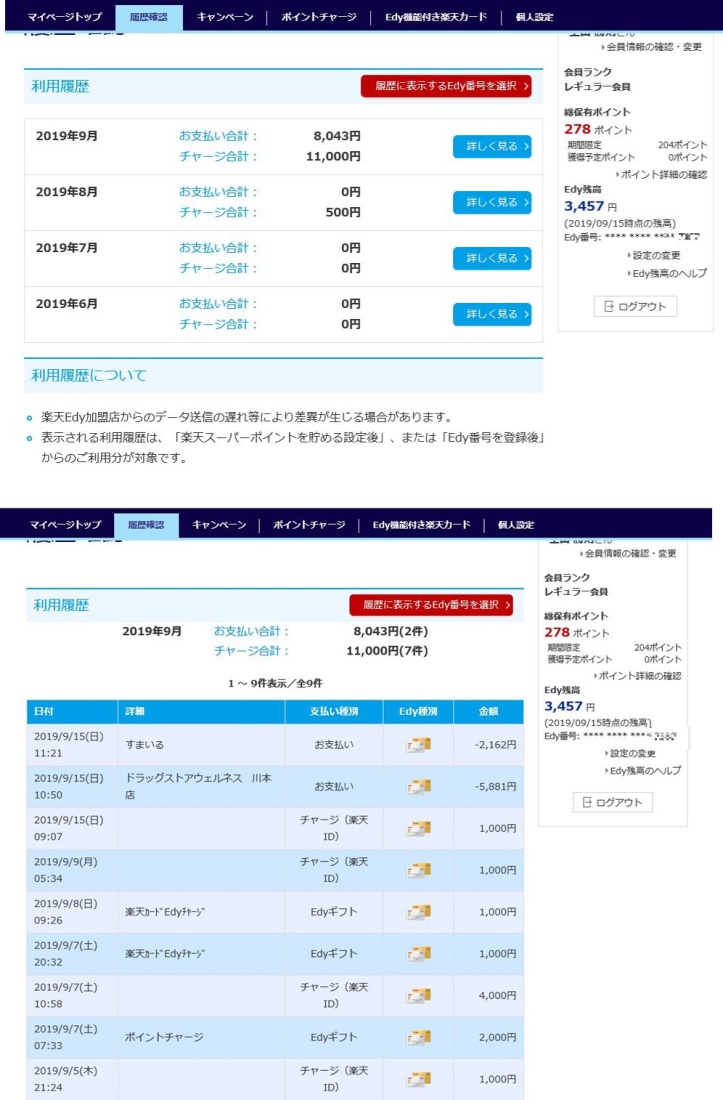Screen dimensions: 723x1100
Task: Click the ドラッグストアウエルネス 川本店 cell
Action: [201, 786]
